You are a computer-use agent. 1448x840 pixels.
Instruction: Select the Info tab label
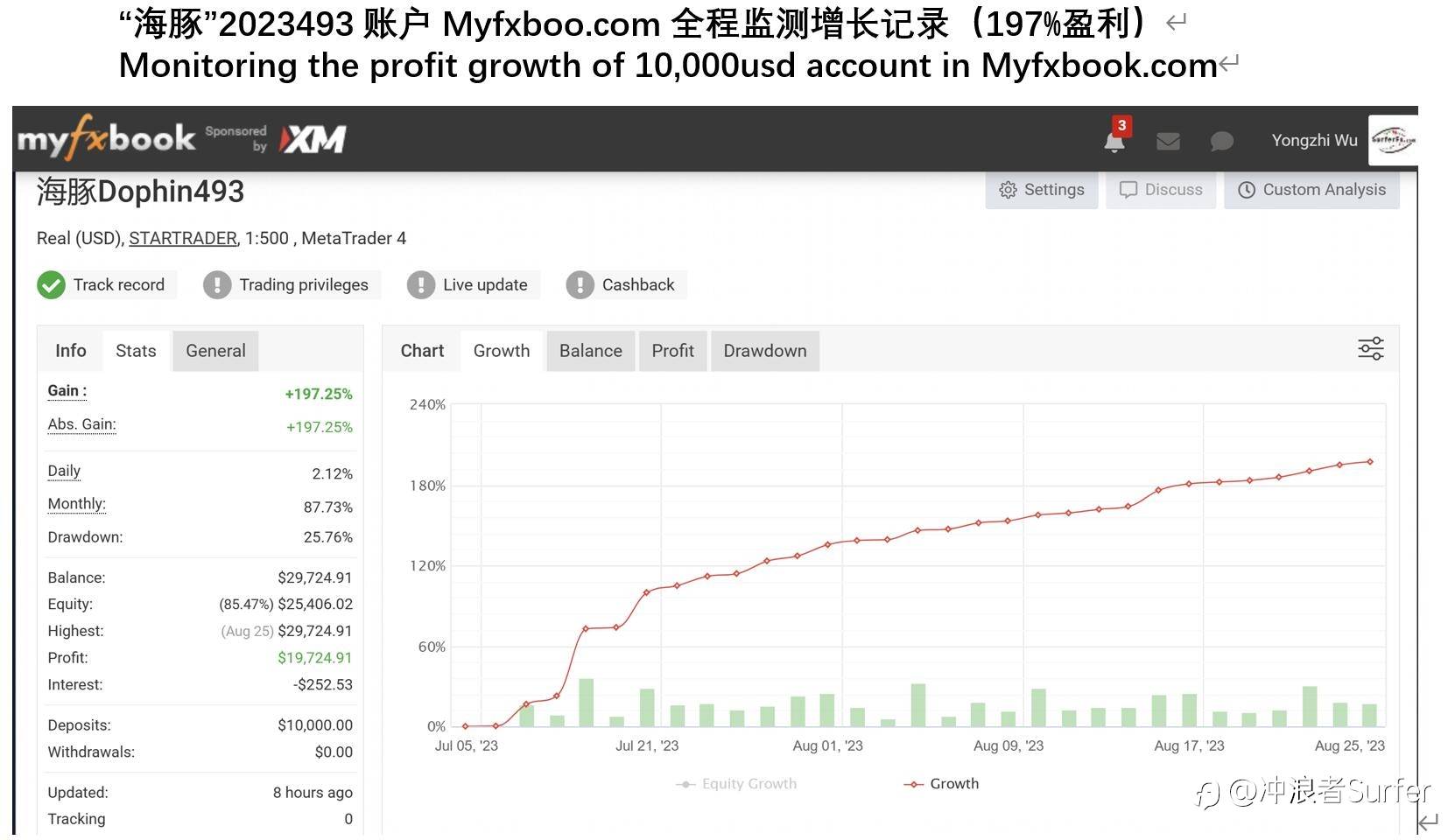(x=71, y=351)
